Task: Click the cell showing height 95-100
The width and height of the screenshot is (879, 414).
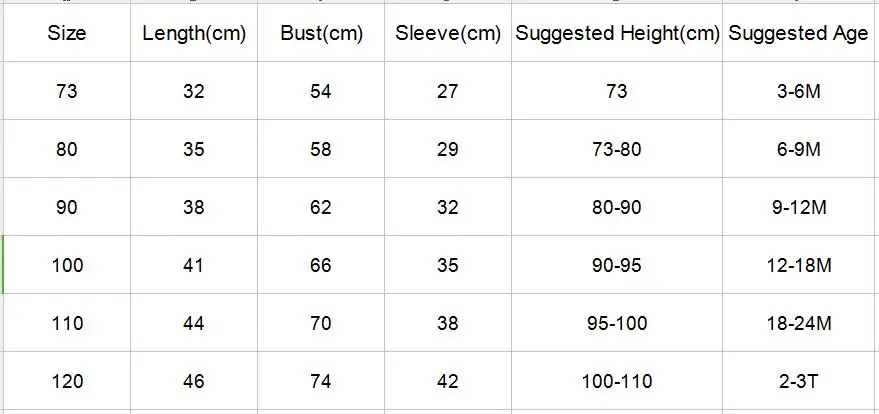Action: tap(617, 323)
